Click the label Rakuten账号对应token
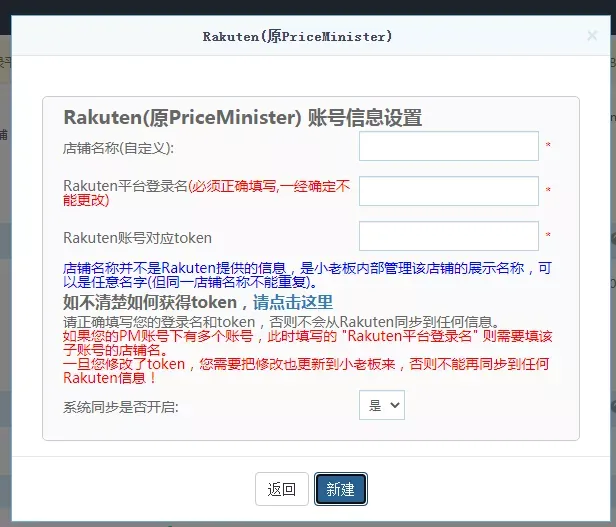Screen dimensions: 616x527 click(138, 238)
